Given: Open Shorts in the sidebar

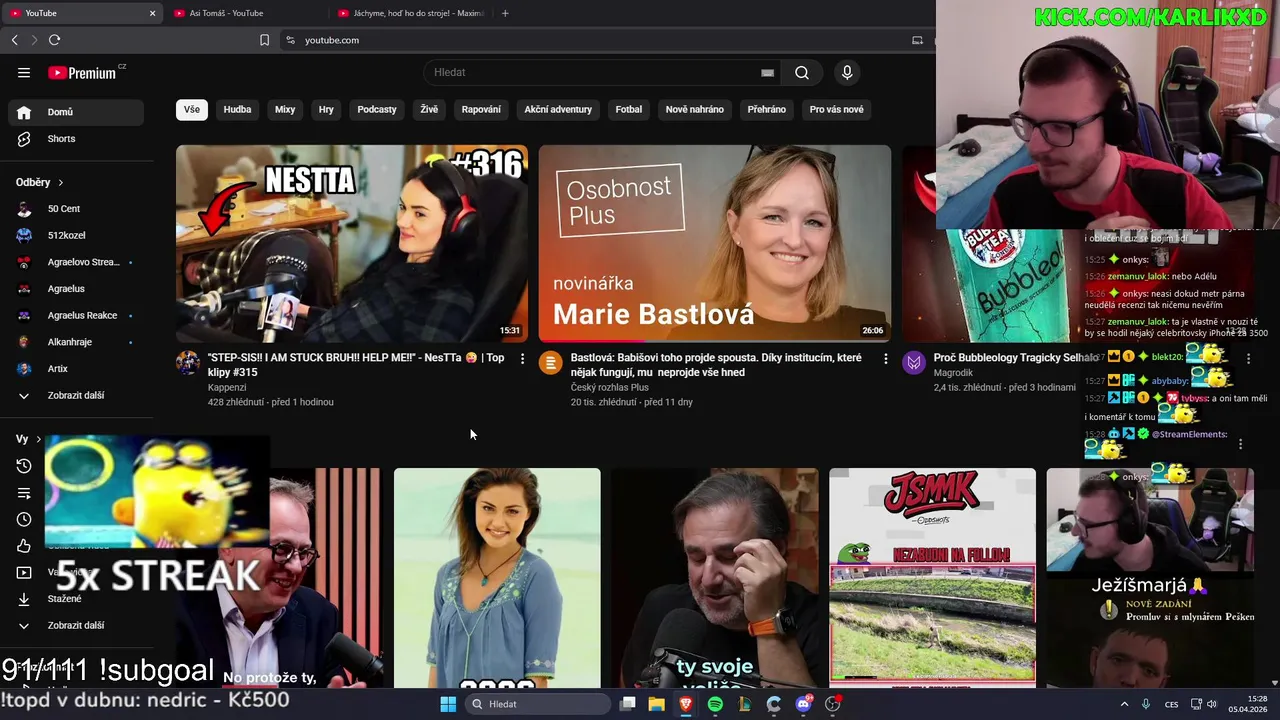Looking at the screenshot, I should click(x=76, y=139).
